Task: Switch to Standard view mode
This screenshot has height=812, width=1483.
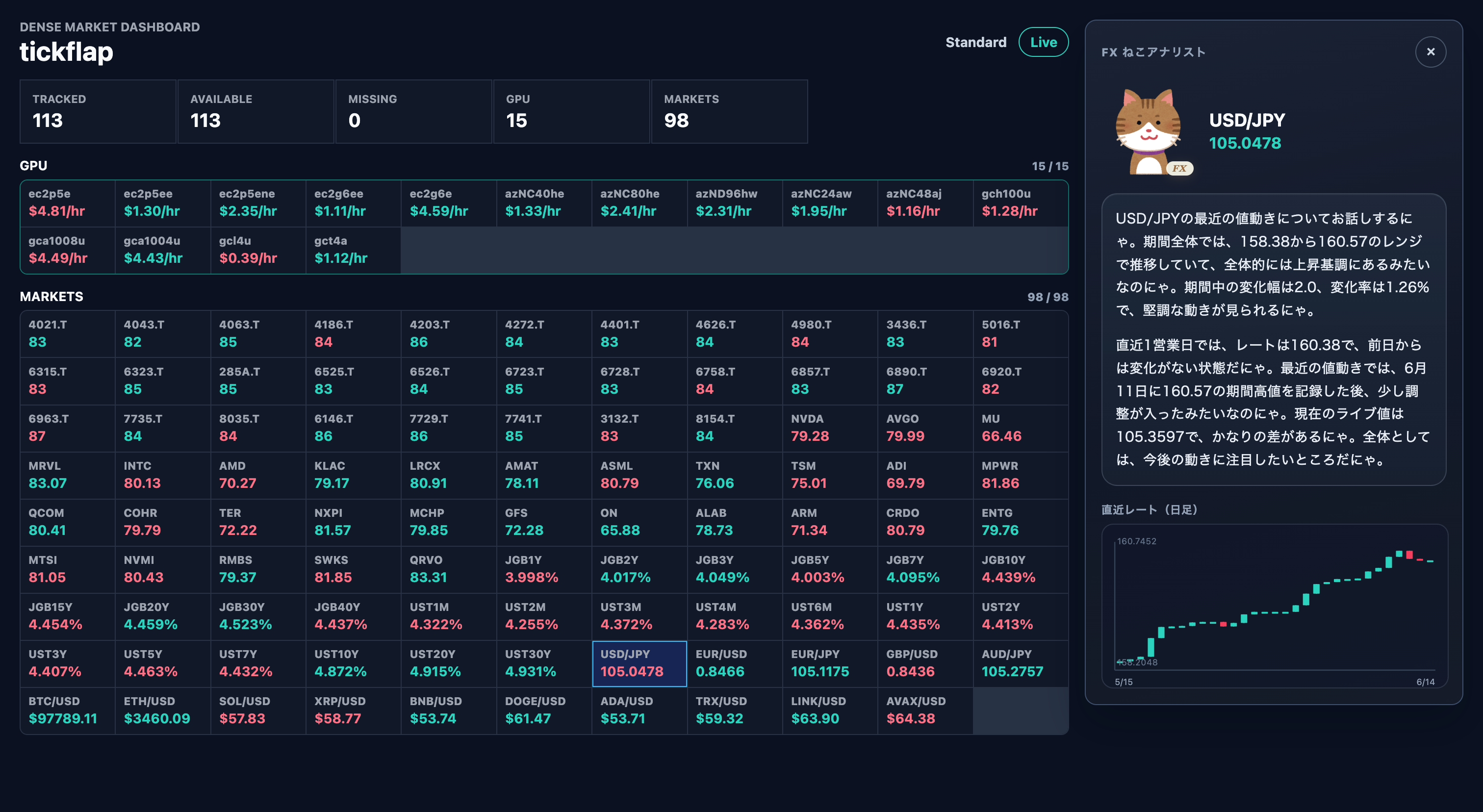Action: tap(976, 42)
